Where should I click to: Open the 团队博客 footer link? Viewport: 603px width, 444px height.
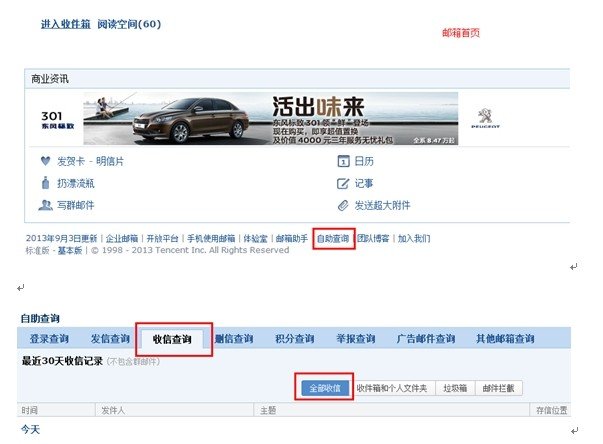pyautogui.click(x=373, y=239)
